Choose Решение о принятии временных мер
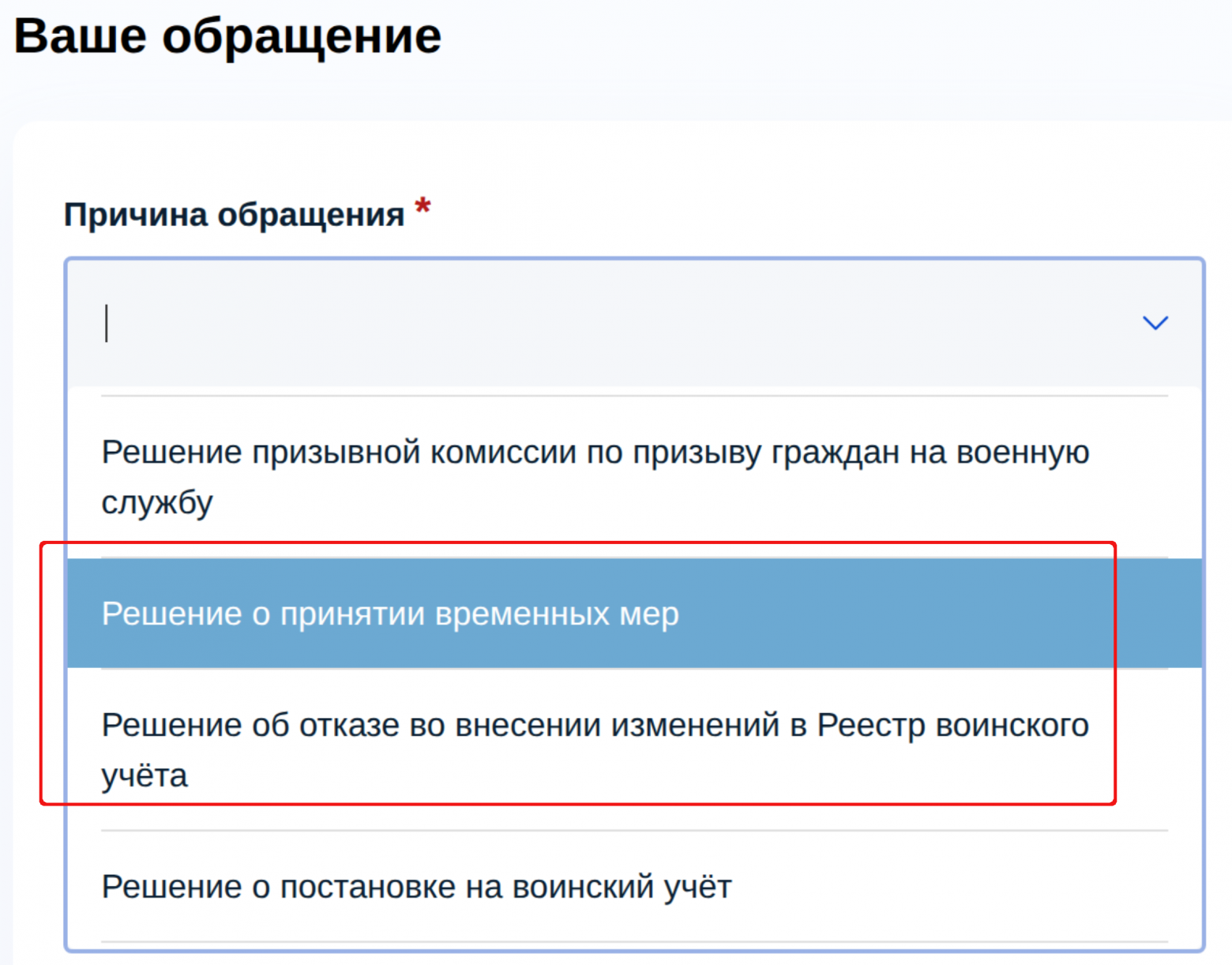 pyautogui.click(x=390, y=614)
